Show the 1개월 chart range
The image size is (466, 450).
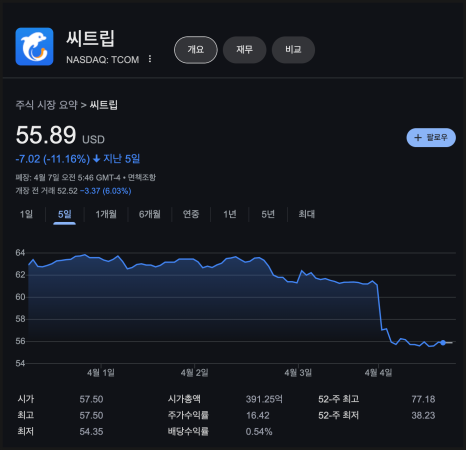[106, 214]
